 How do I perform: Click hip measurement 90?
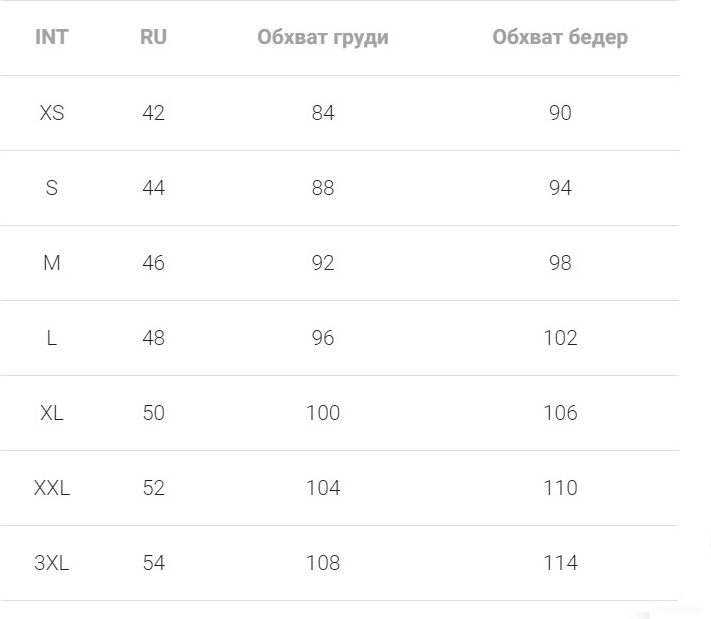click(560, 113)
